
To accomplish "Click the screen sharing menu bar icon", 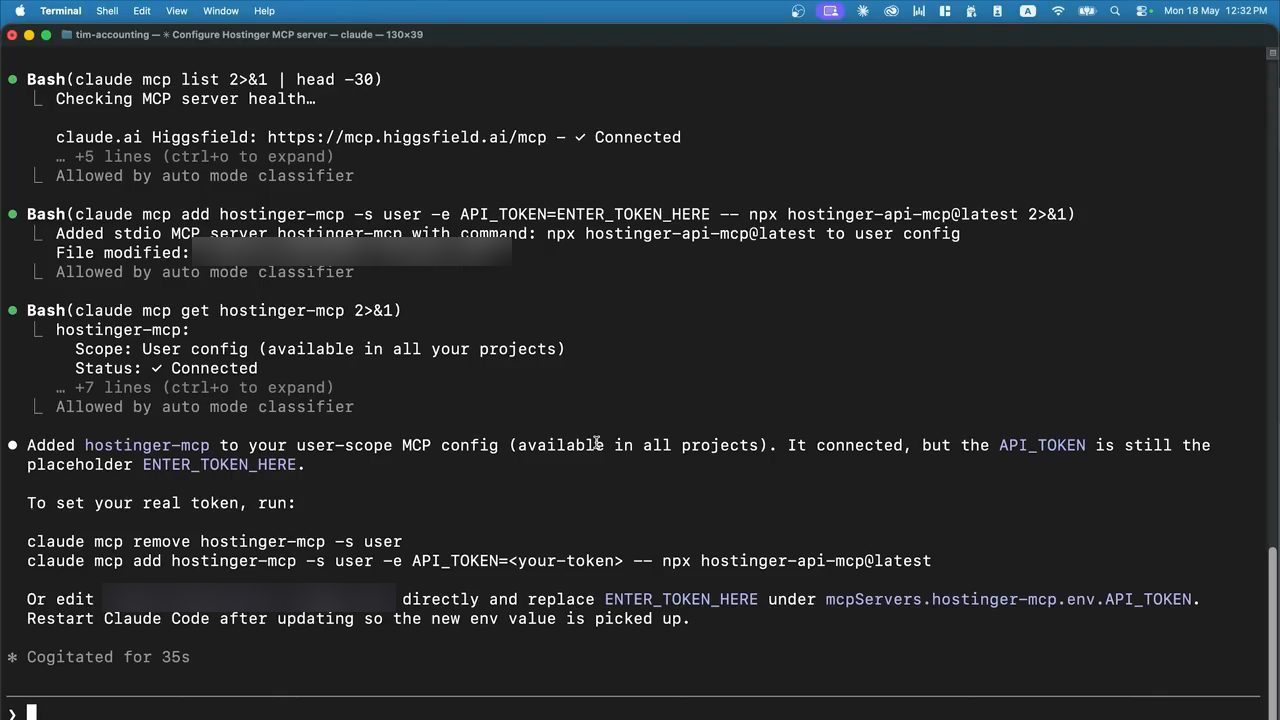I will click(x=829, y=11).
